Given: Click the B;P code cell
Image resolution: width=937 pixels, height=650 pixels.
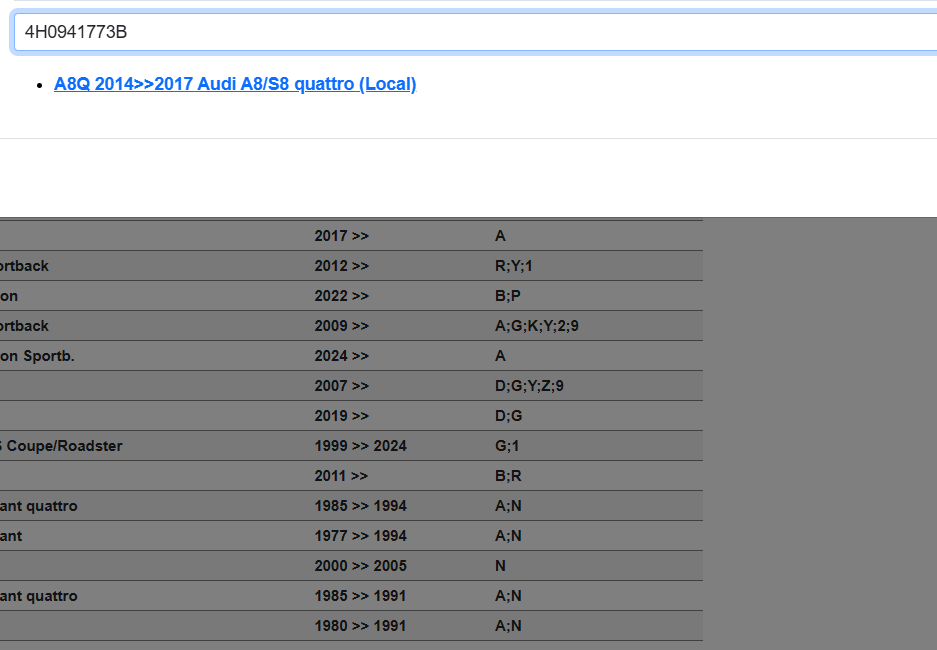Looking at the screenshot, I should point(508,296).
